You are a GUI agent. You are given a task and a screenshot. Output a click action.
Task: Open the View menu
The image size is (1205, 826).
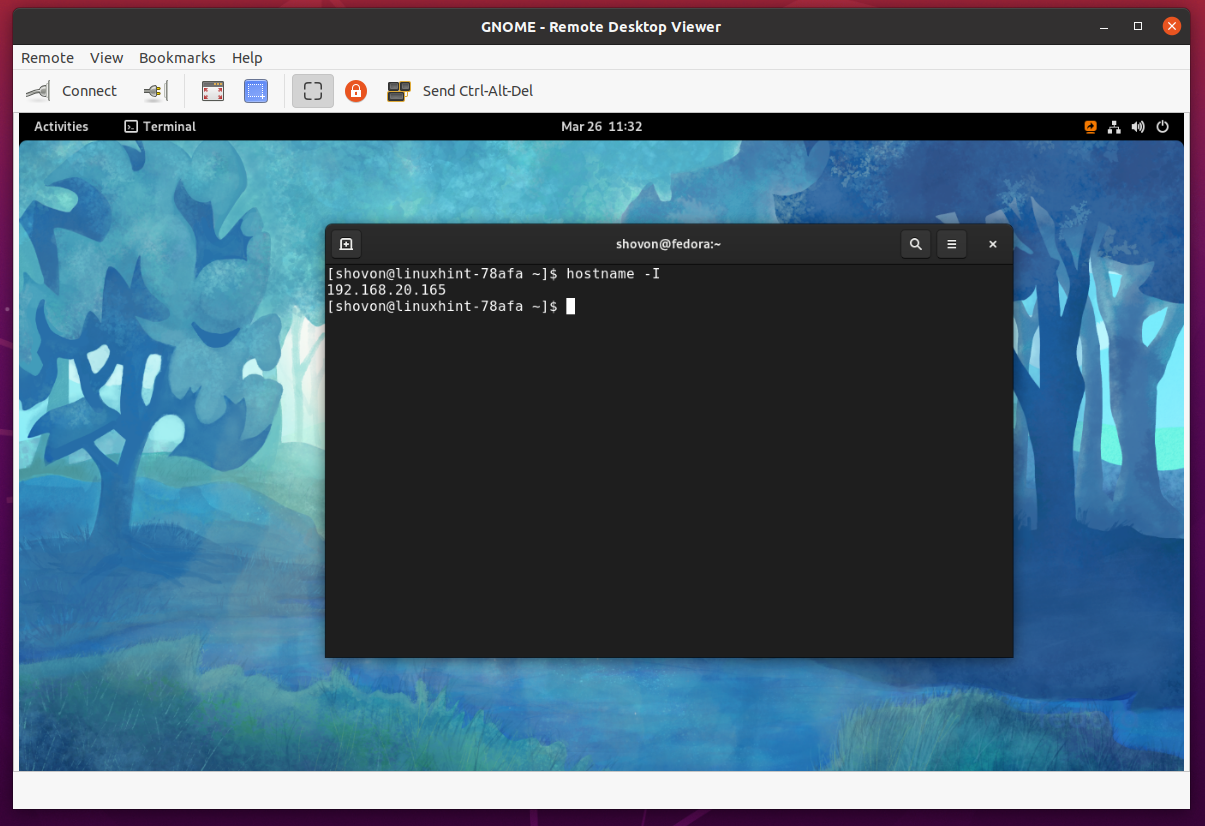click(x=107, y=58)
